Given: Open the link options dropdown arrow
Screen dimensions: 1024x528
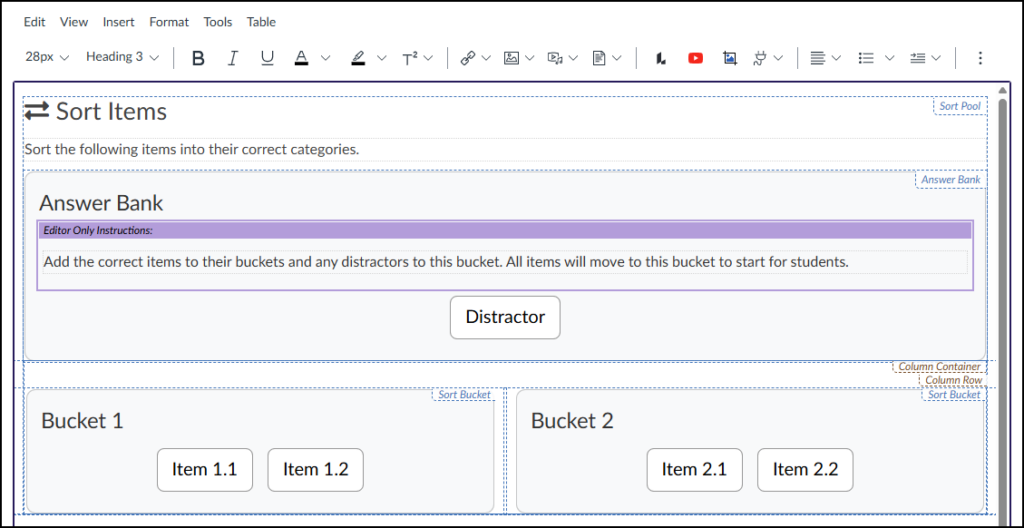Looking at the screenshot, I should point(486,58).
